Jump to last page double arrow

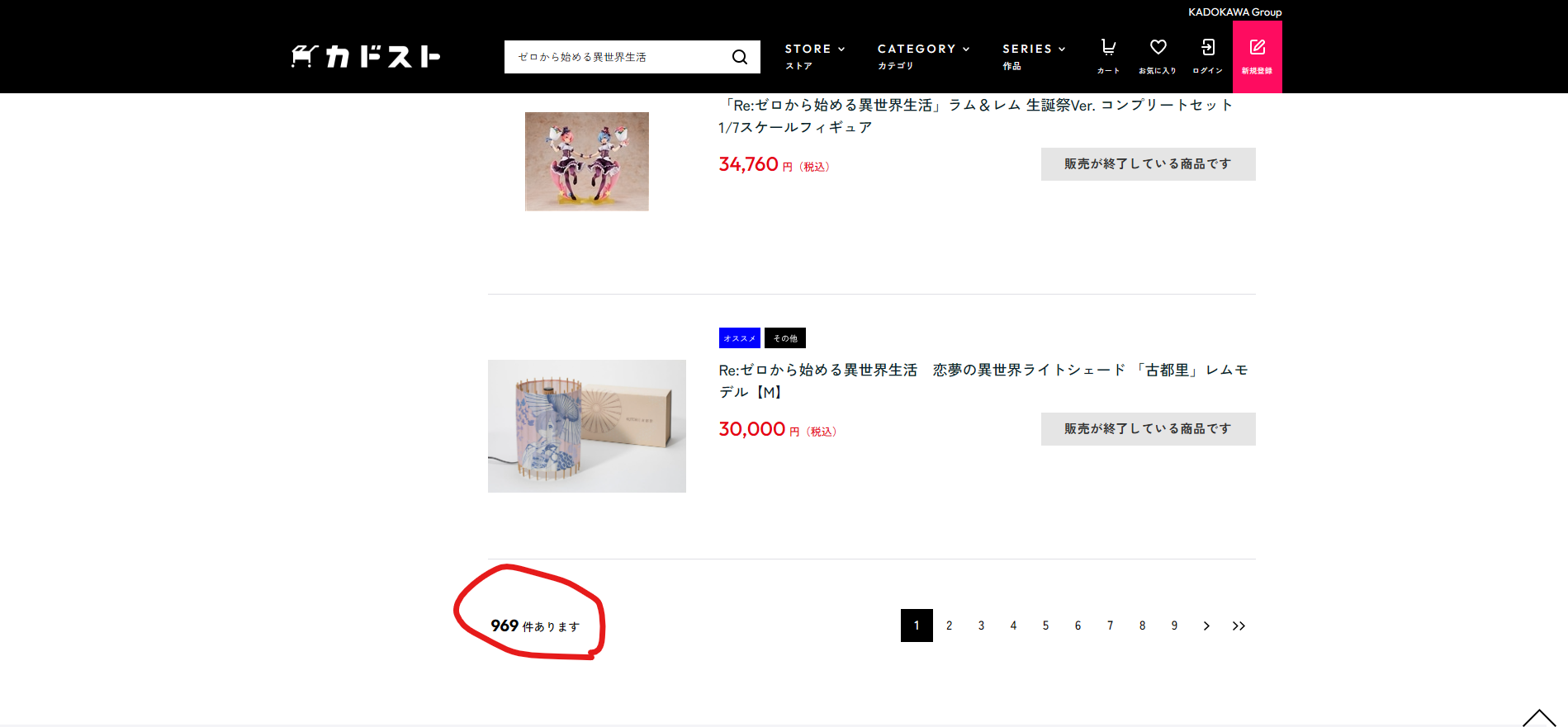(x=1239, y=626)
